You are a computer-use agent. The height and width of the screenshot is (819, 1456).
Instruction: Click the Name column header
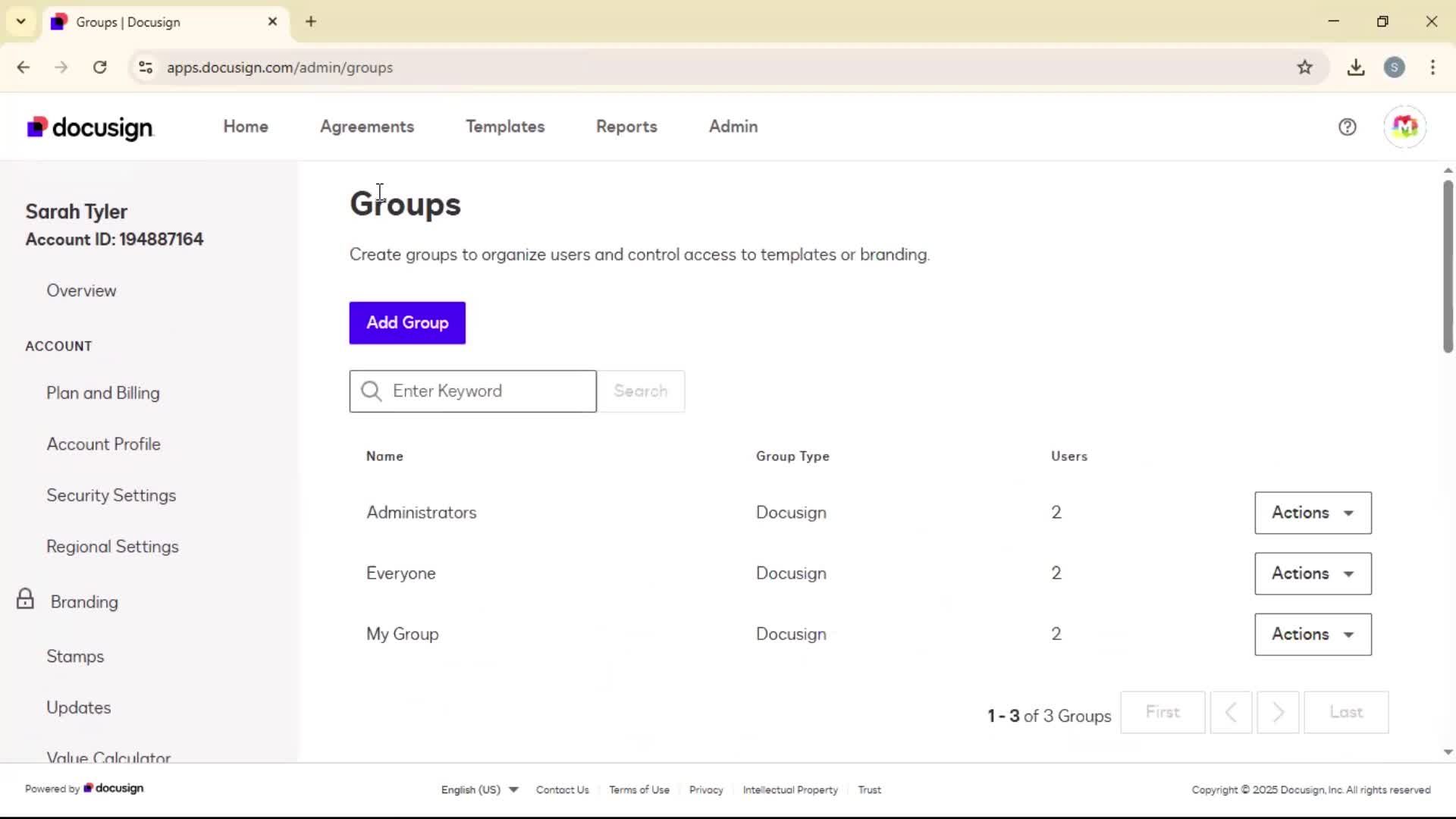(x=384, y=457)
